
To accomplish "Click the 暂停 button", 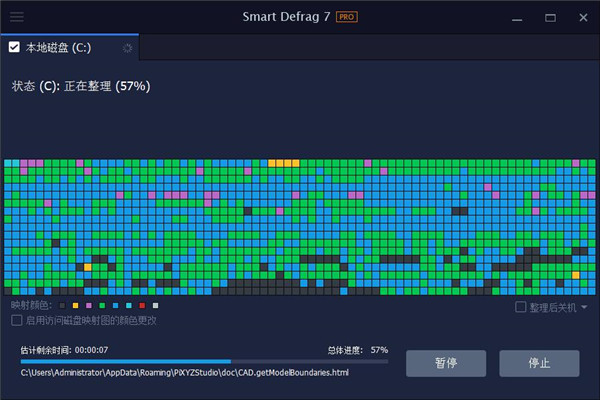I will 446,363.
